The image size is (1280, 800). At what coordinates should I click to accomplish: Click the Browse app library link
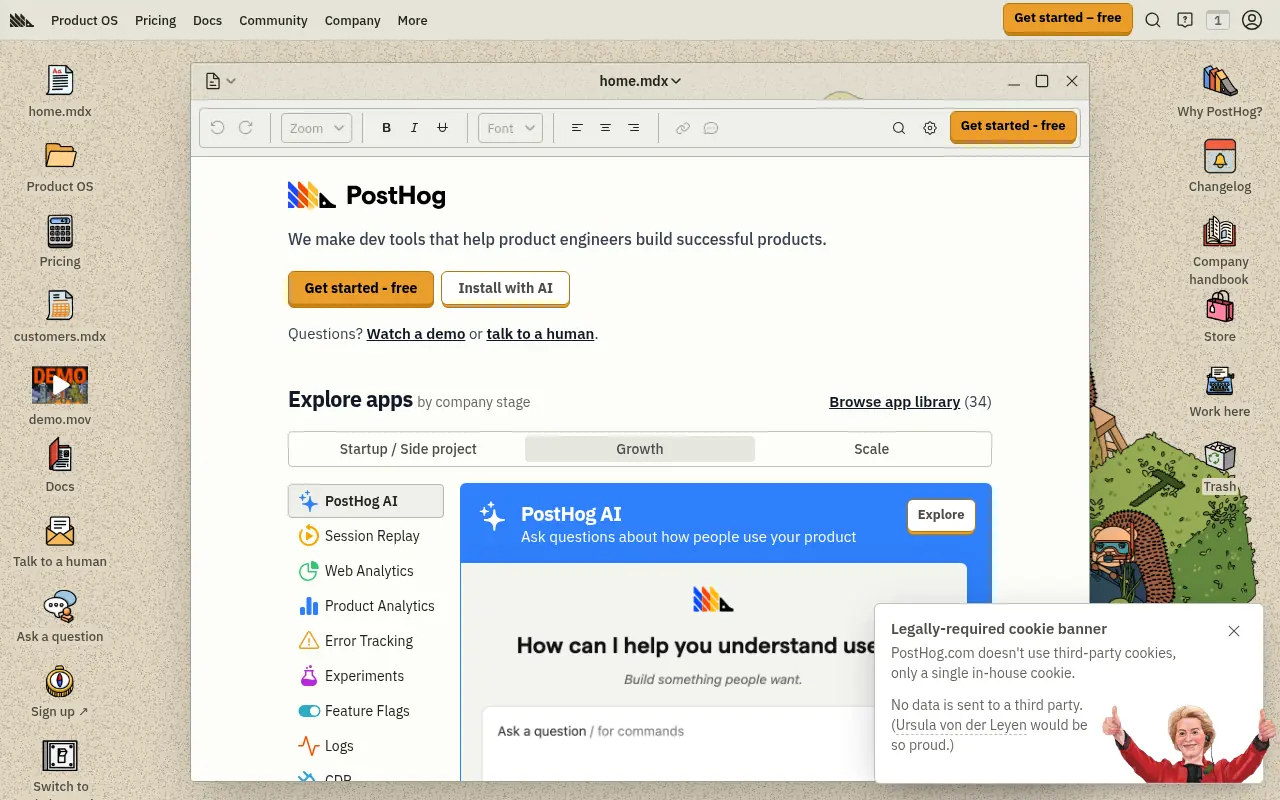894,402
